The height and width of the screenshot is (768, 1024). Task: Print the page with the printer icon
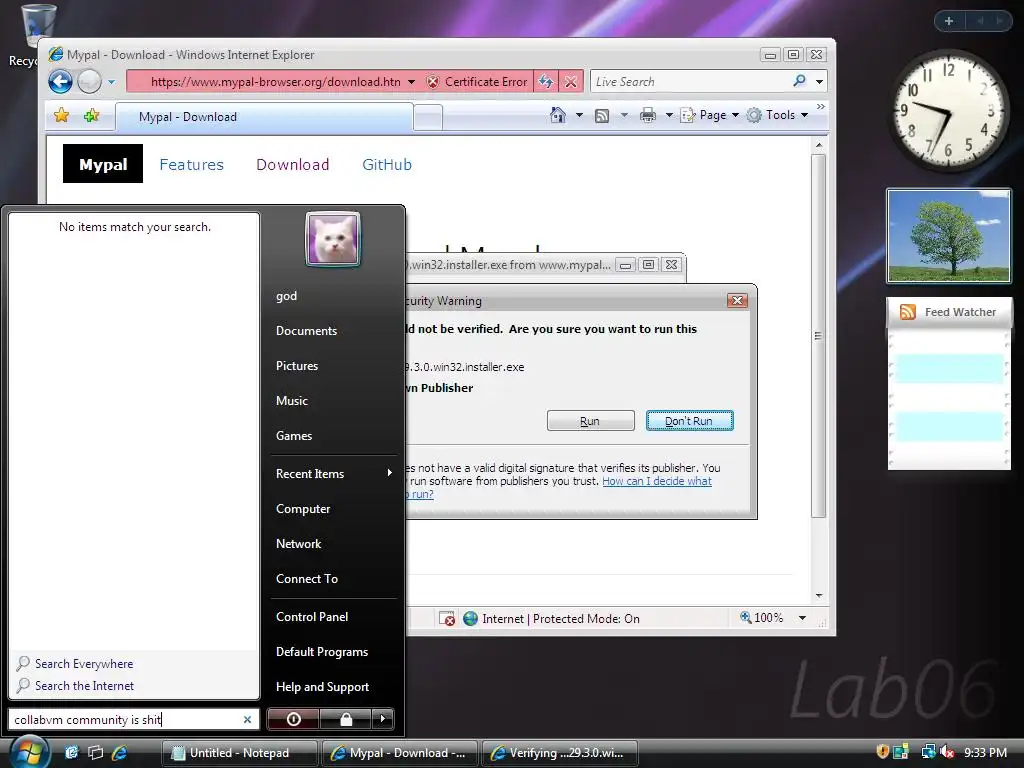647,116
